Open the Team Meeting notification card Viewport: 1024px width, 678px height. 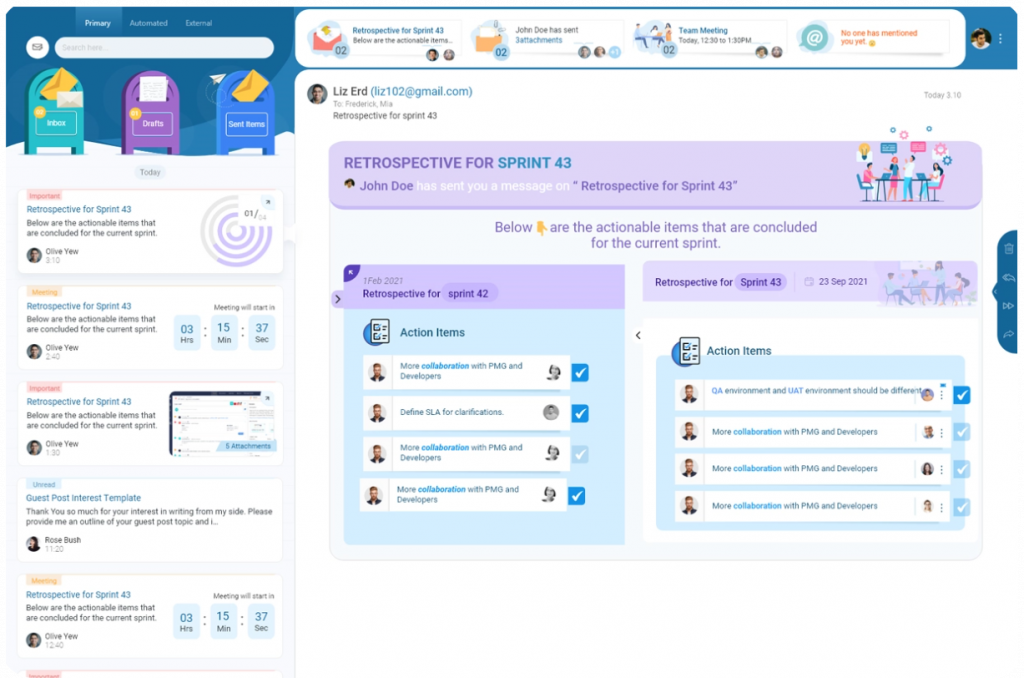click(x=708, y=39)
